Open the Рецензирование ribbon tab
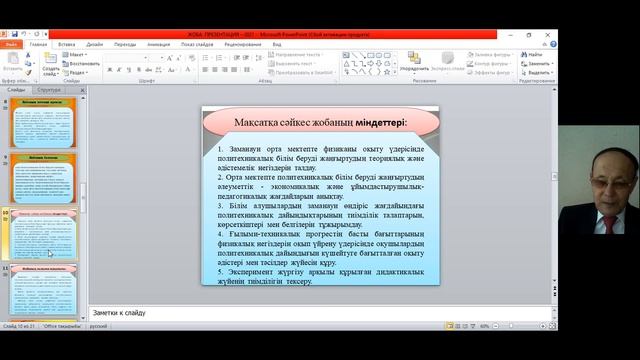The width and height of the screenshot is (640, 360). click(x=243, y=44)
